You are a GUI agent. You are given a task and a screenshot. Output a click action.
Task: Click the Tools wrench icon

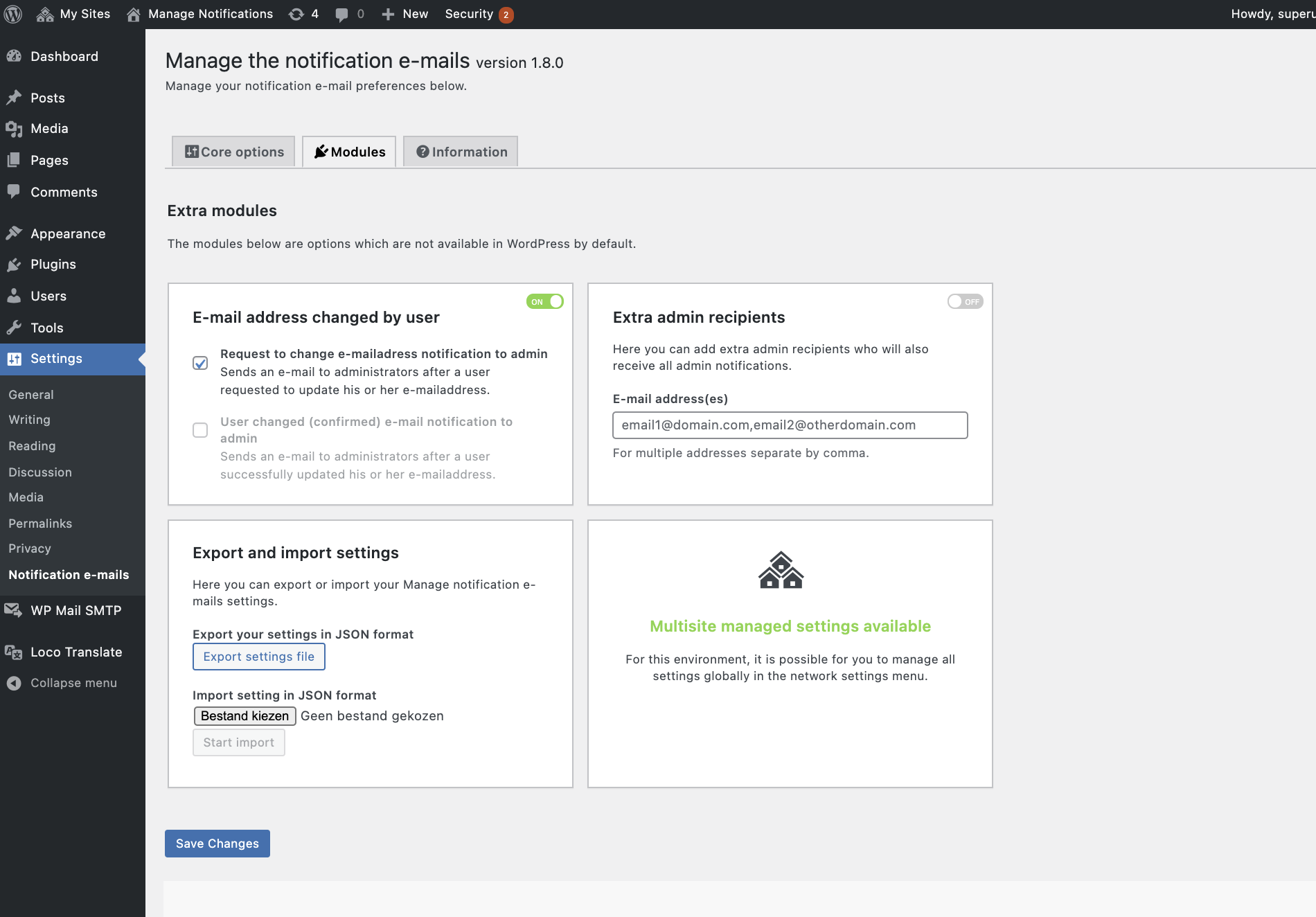[x=14, y=328]
